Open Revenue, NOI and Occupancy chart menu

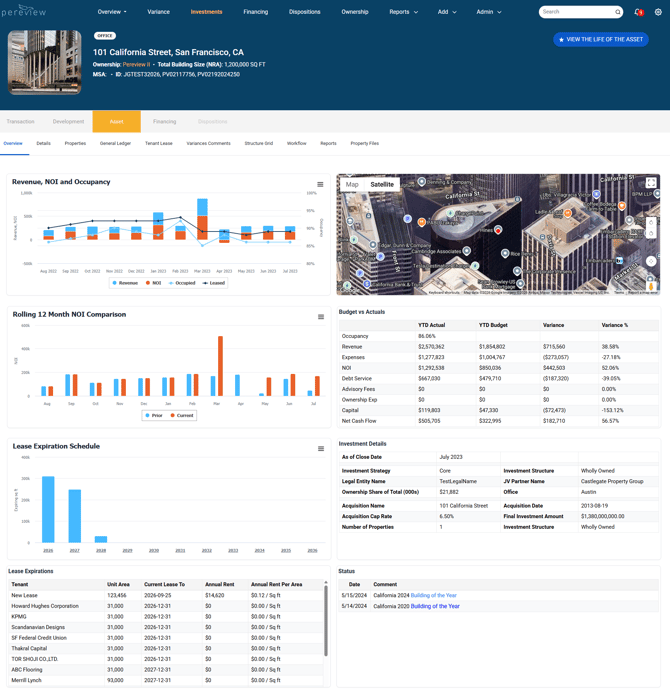click(320, 184)
